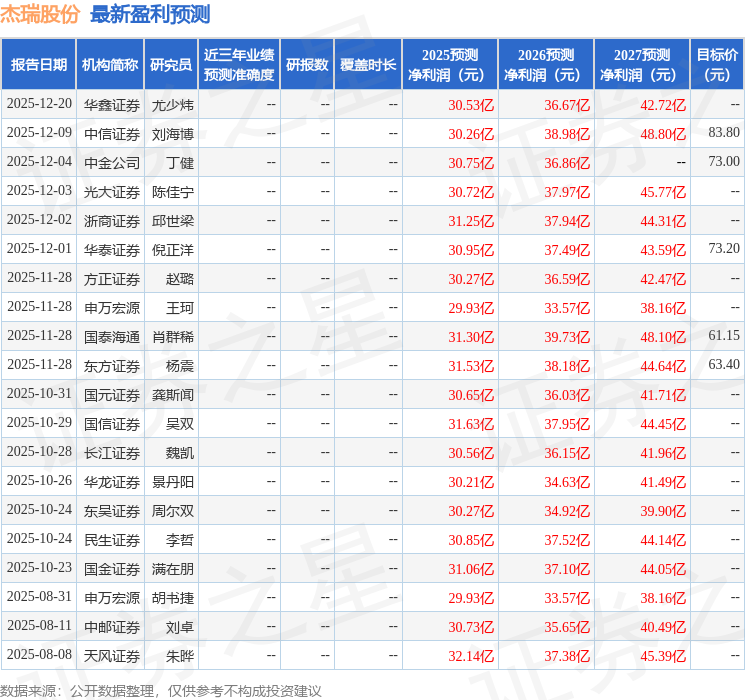Click the 数据来源 disclaimer footer text
This screenshot has height=700, width=745.
(x=161, y=690)
